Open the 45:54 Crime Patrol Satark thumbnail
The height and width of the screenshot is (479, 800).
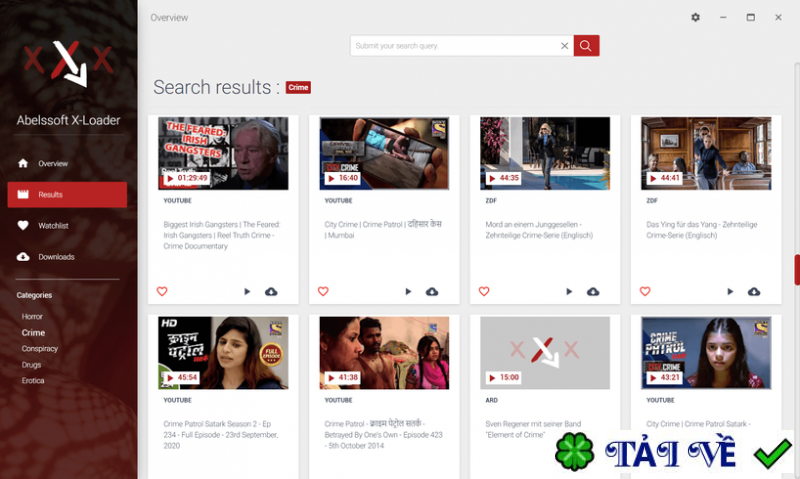pos(223,353)
